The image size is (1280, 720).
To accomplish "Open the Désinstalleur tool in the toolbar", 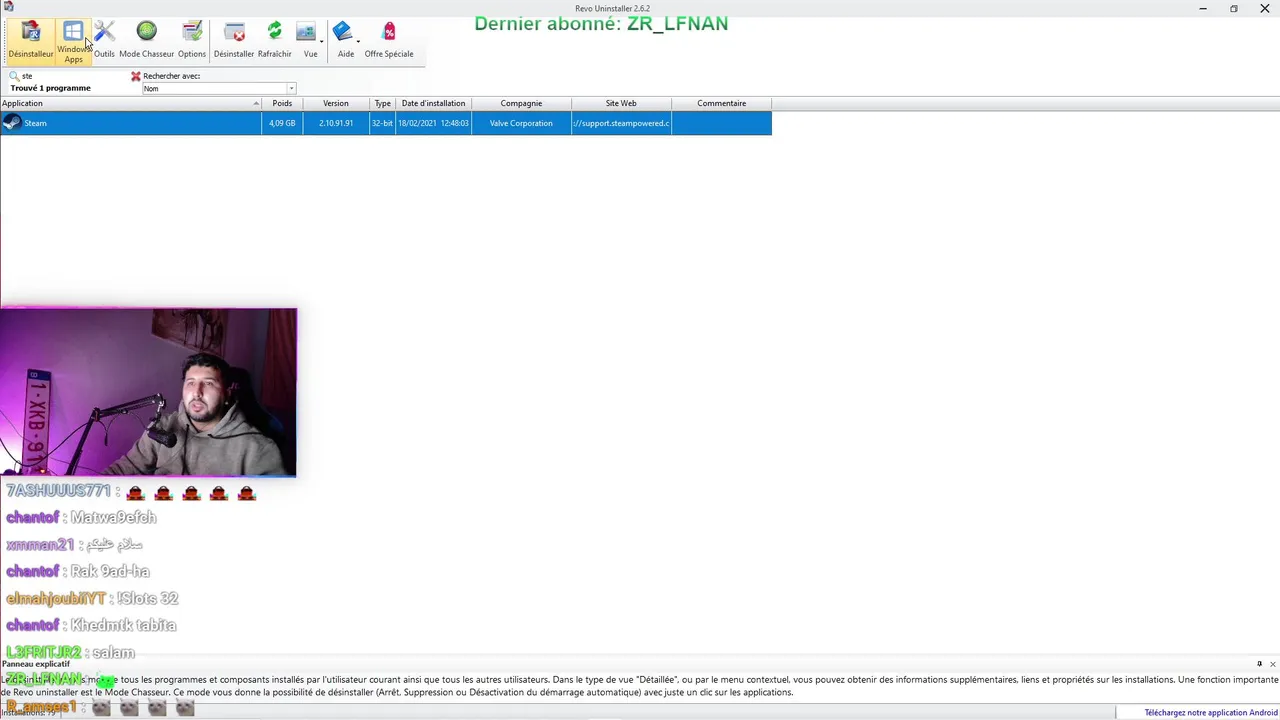I will [30, 40].
